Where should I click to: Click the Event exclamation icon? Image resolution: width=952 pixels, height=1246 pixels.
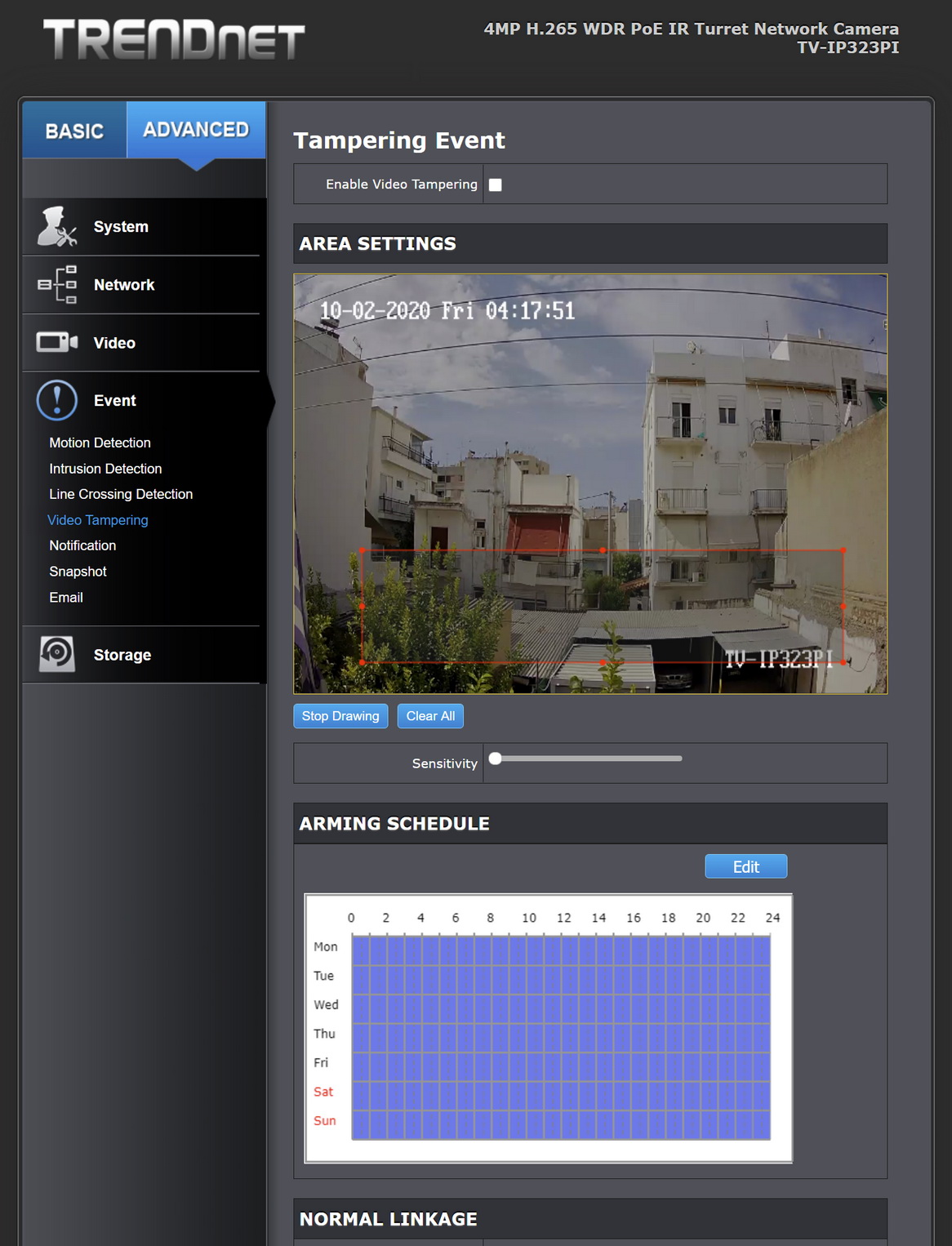57,400
